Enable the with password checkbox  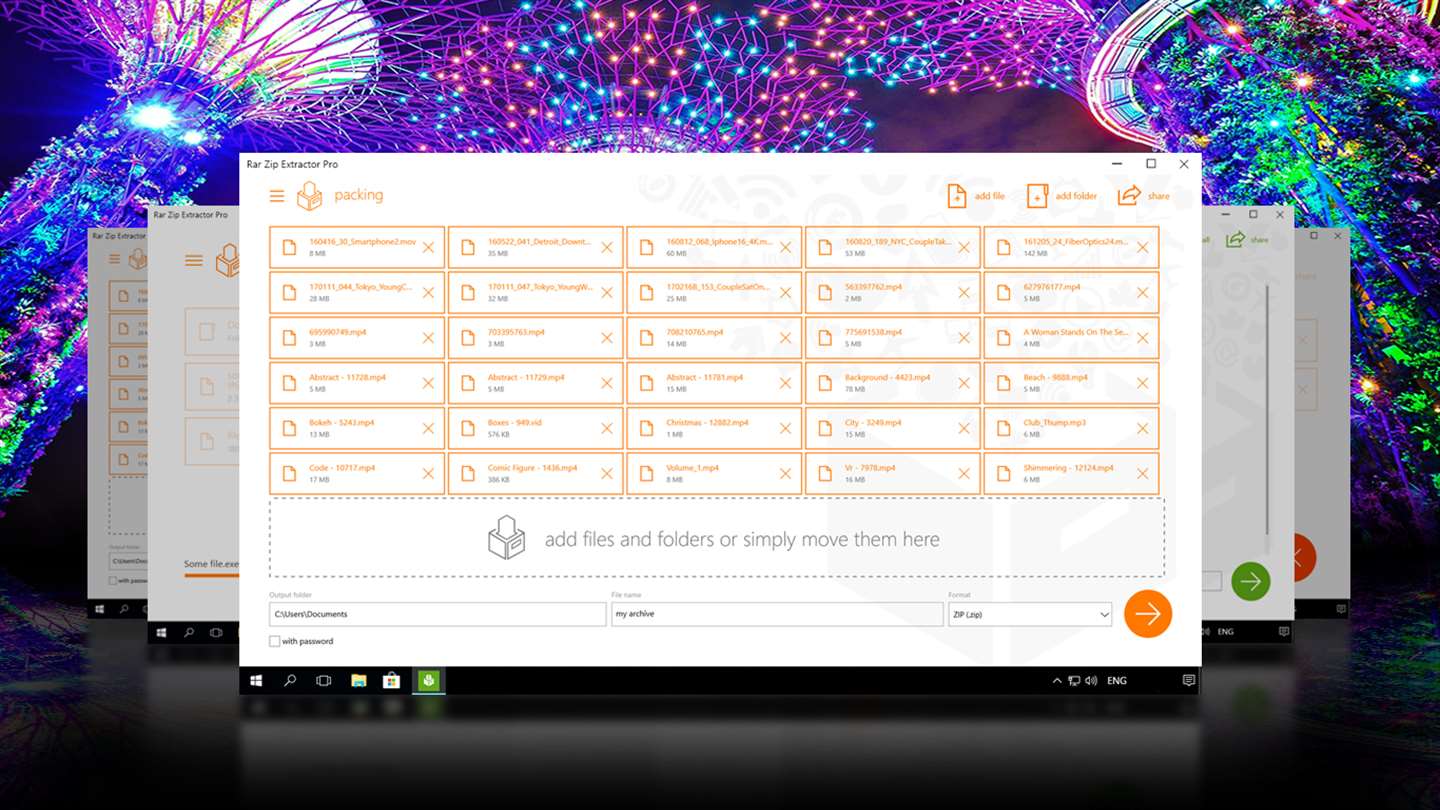click(275, 641)
